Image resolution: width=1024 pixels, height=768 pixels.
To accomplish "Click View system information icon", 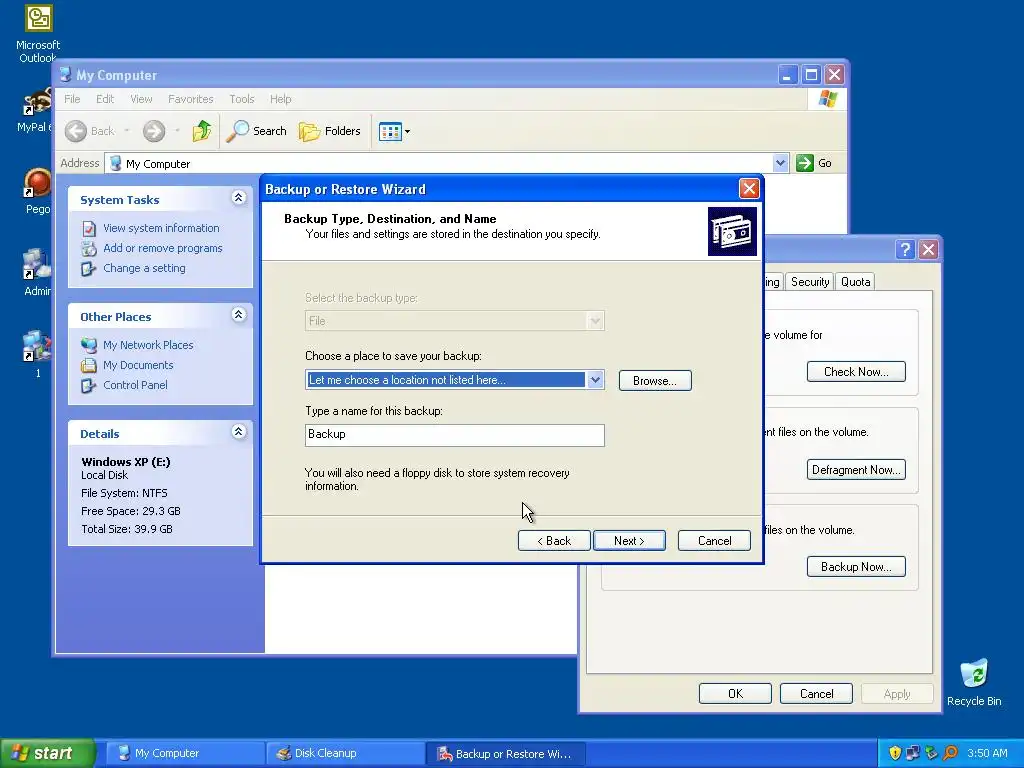I will [89, 229].
